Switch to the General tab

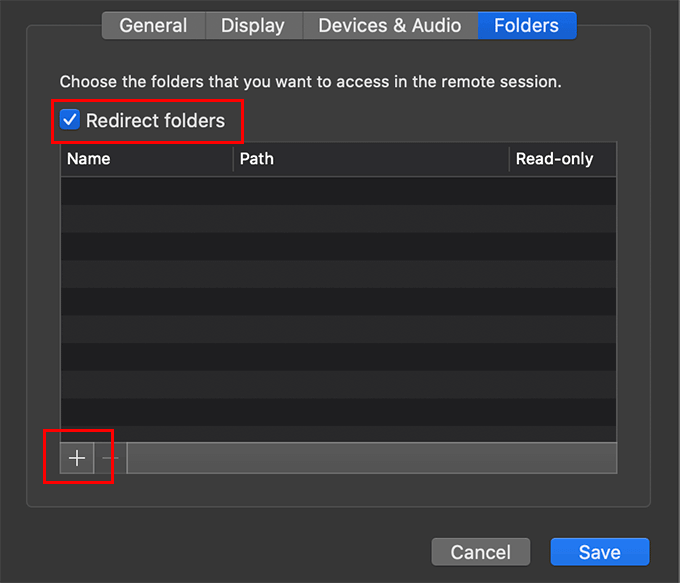(154, 26)
